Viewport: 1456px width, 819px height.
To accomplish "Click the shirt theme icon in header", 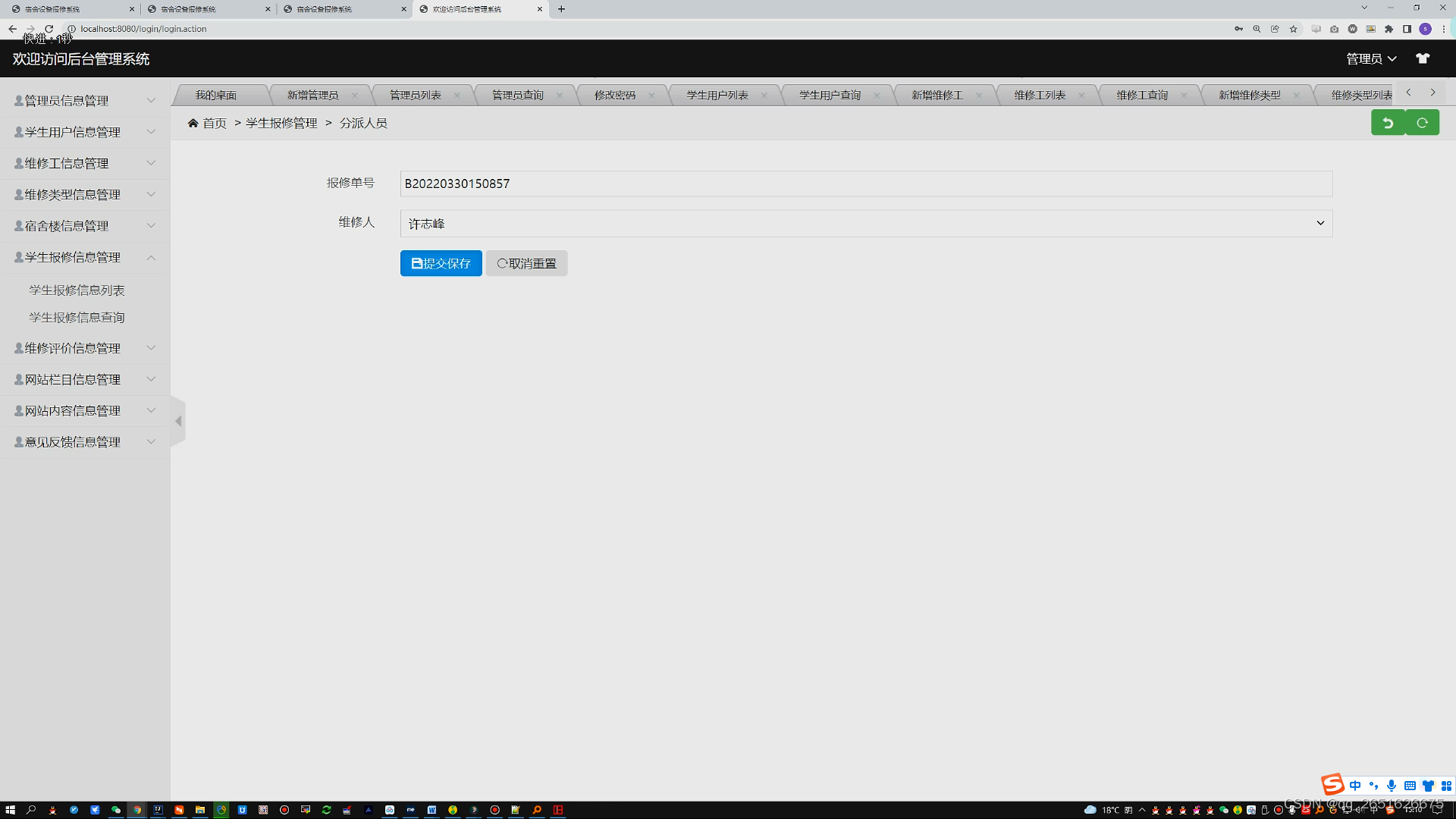I will (x=1423, y=58).
